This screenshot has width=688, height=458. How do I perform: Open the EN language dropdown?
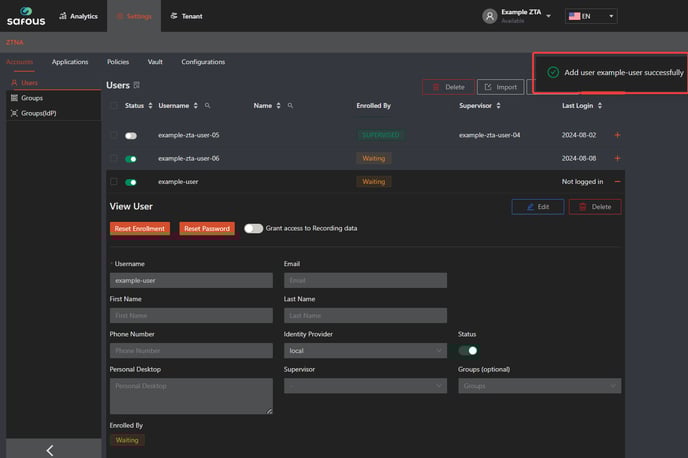tap(591, 16)
